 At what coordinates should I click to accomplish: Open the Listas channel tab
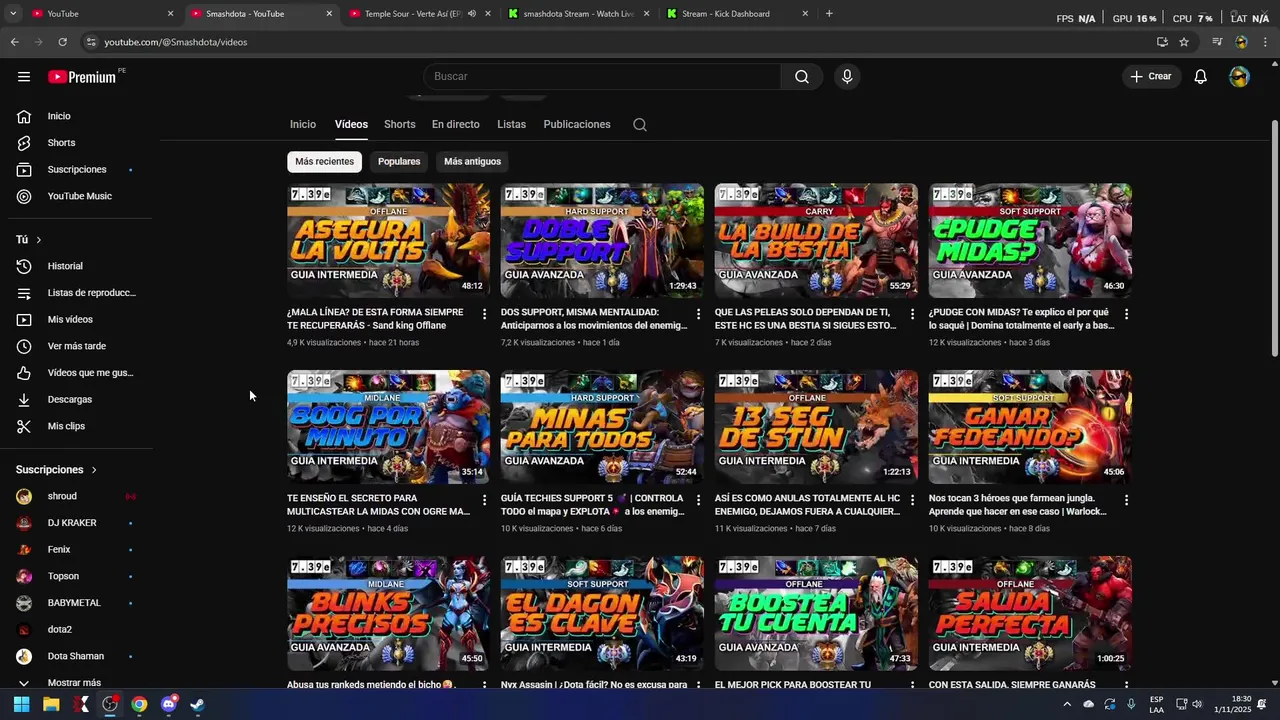[x=511, y=125]
